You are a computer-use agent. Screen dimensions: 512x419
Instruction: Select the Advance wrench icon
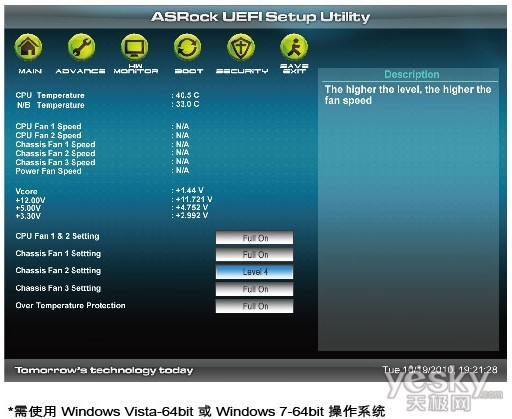[x=81, y=47]
